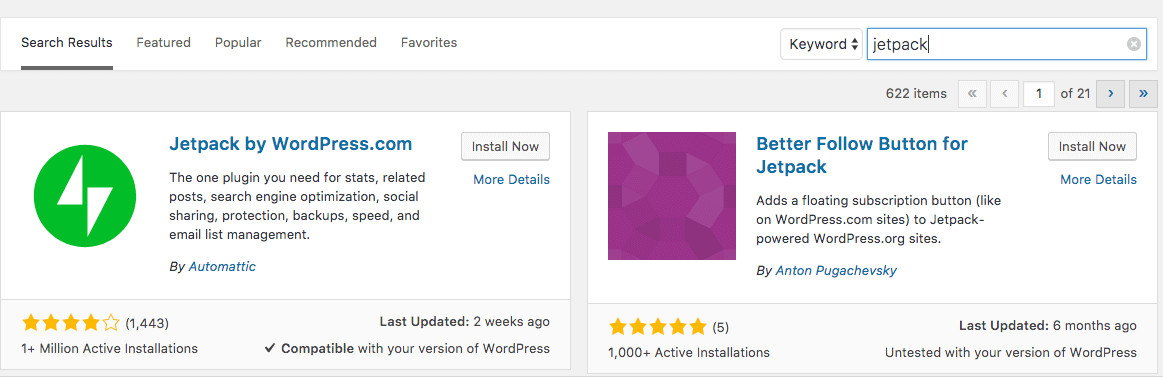Click the Last Updated 6 months ago text
The width and height of the screenshot is (1163, 377).
pyautogui.click(x=1047, y=326)
